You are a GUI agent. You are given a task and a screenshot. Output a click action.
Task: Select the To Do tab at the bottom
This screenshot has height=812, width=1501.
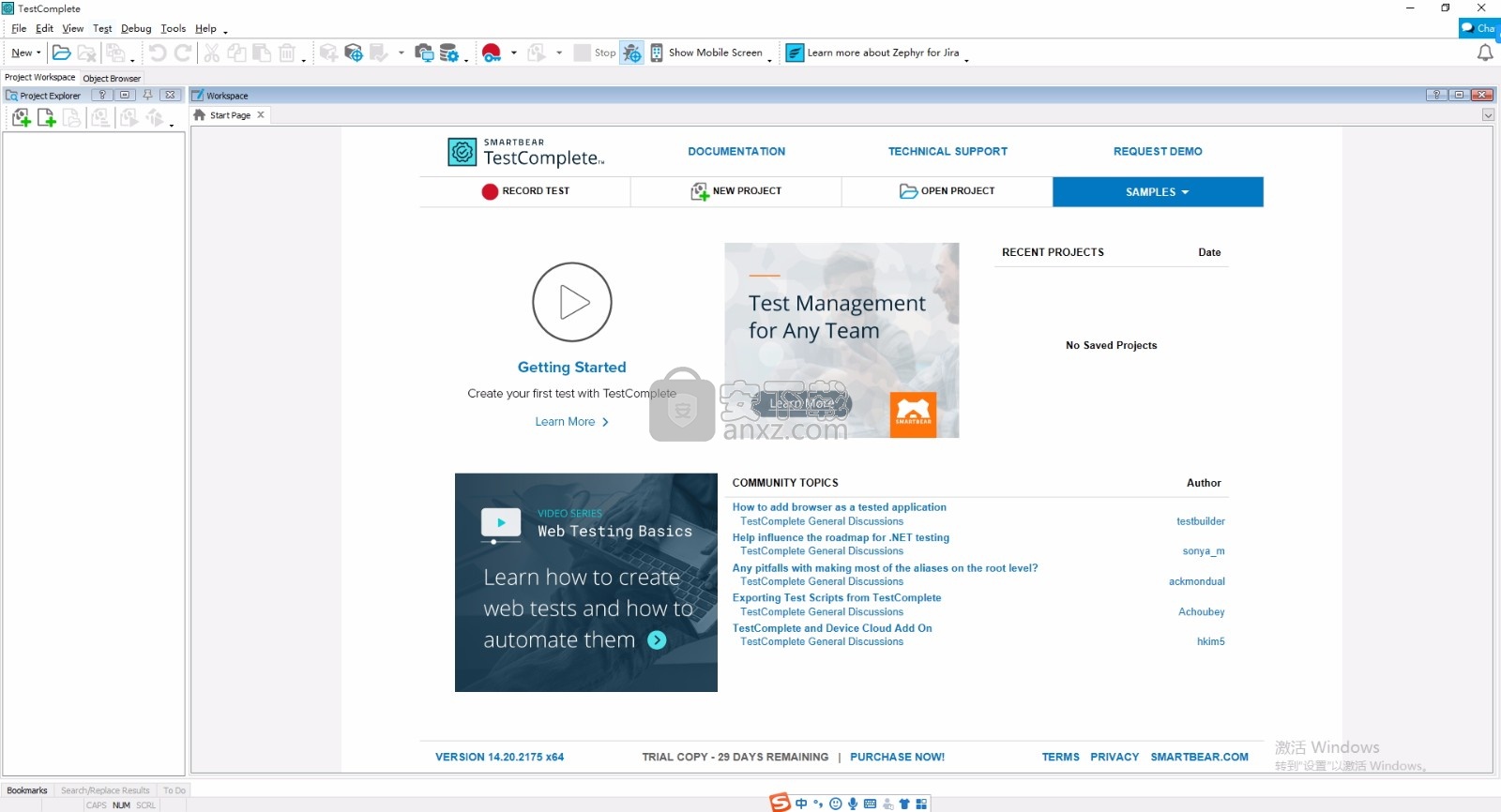(174, 790)
